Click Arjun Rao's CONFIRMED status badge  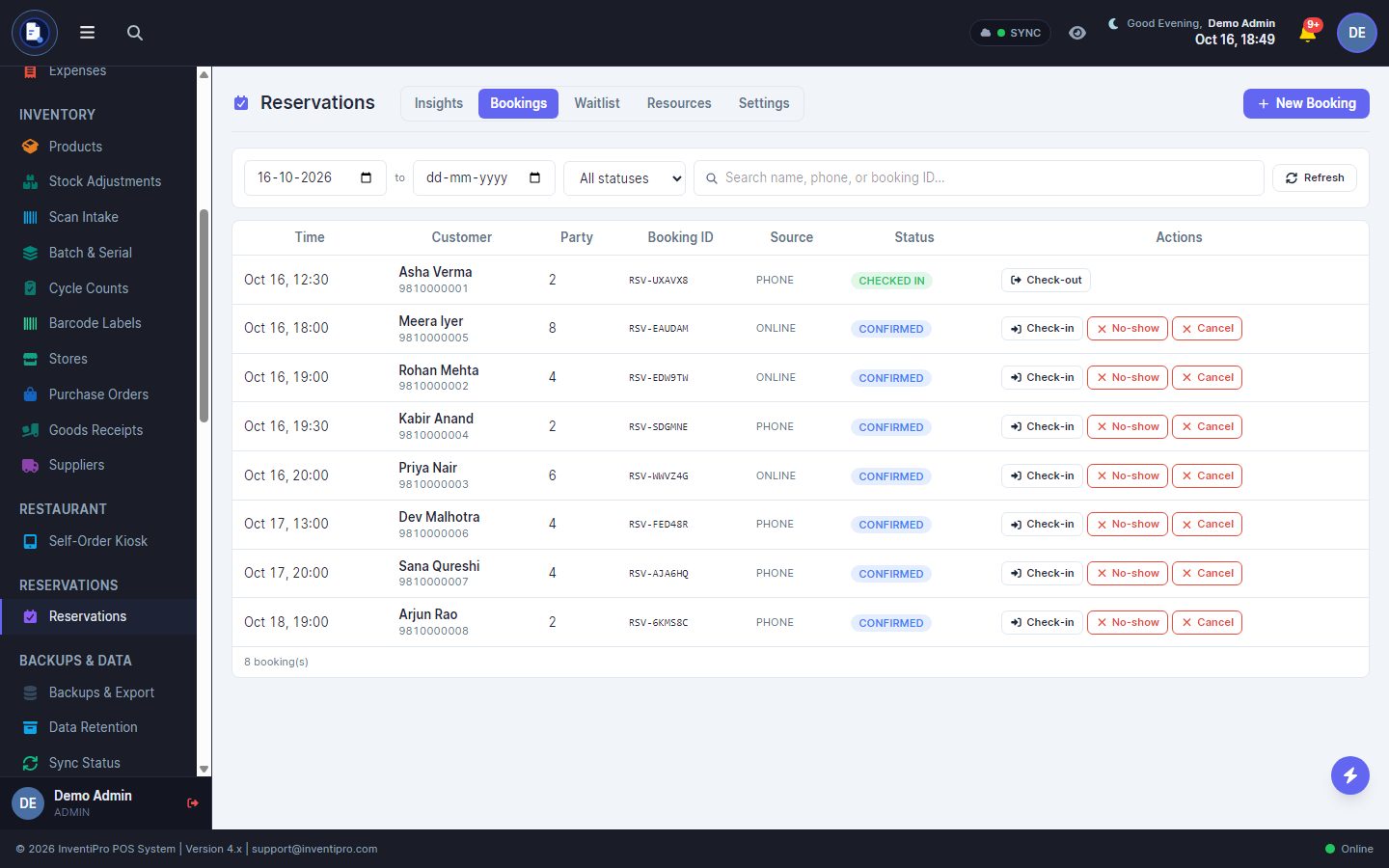891,623
